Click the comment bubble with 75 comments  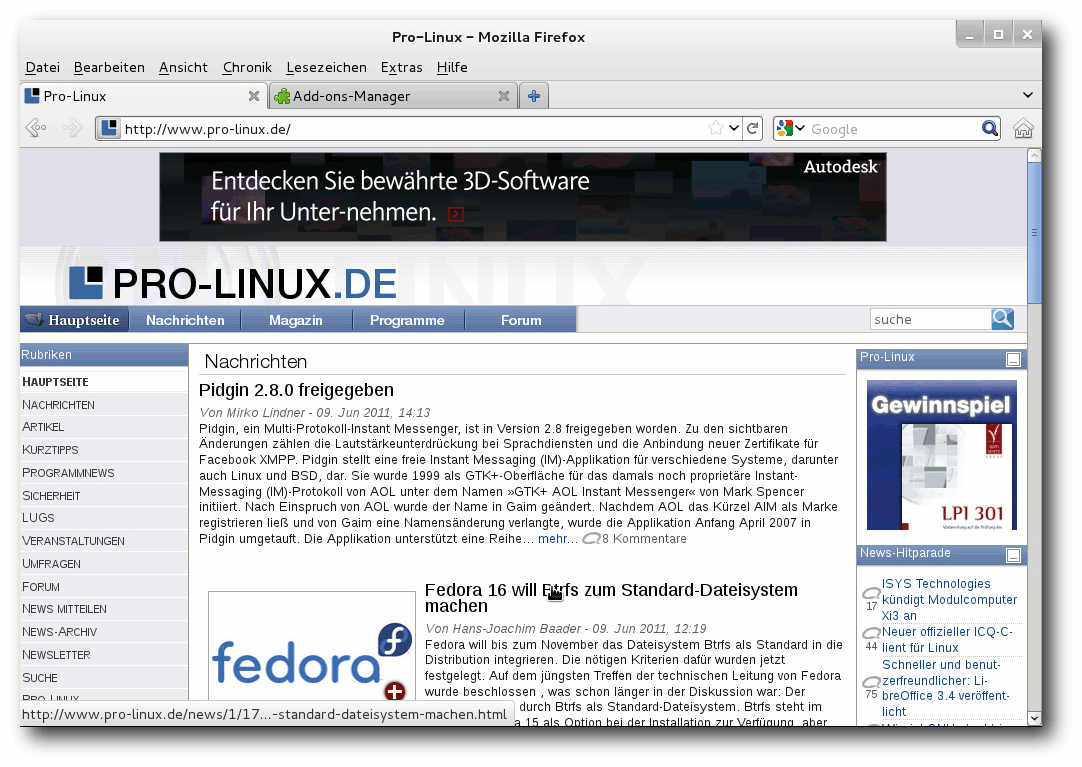(x=872, y=681)
